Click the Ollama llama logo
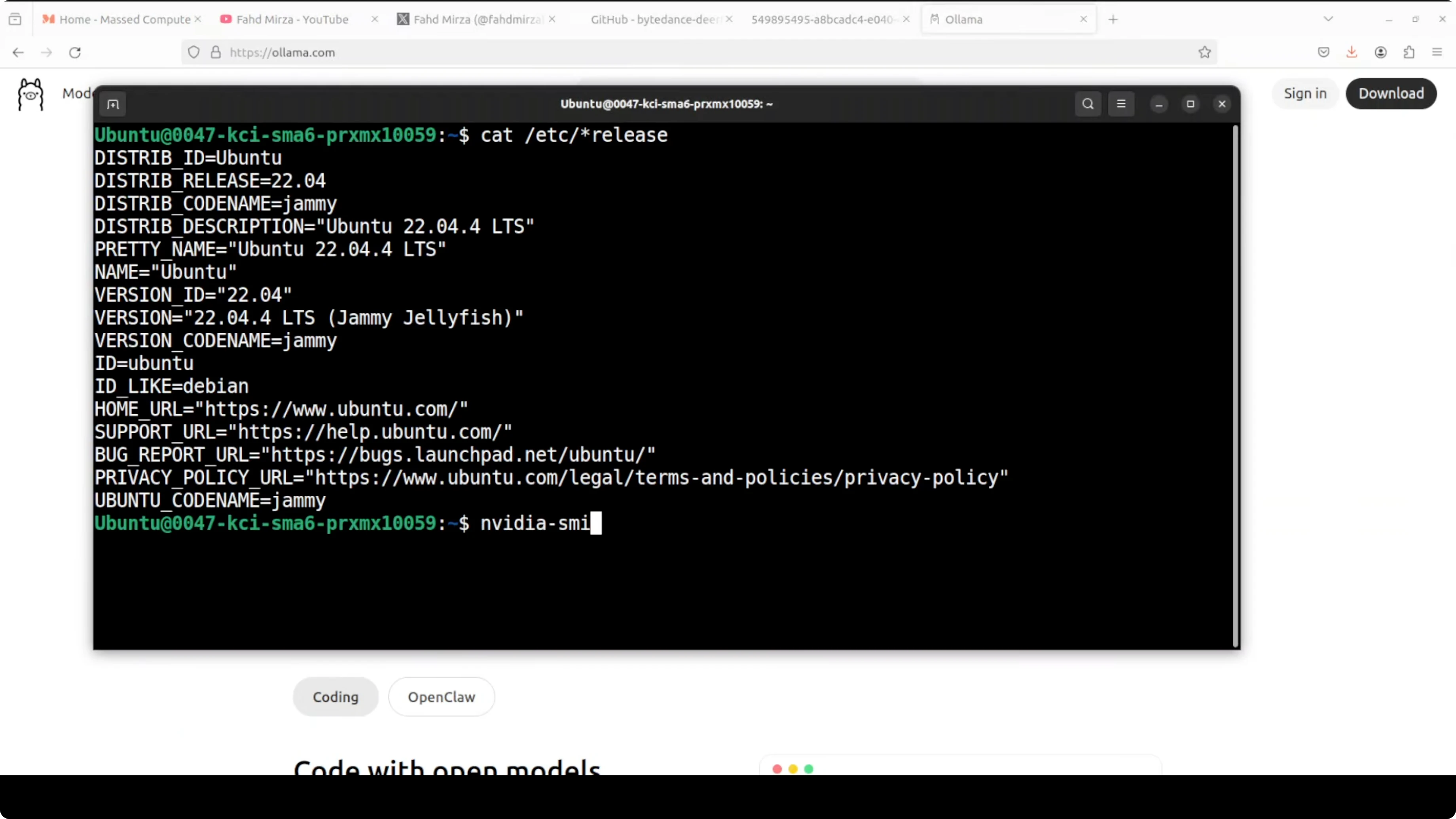 tap(30, 94)
